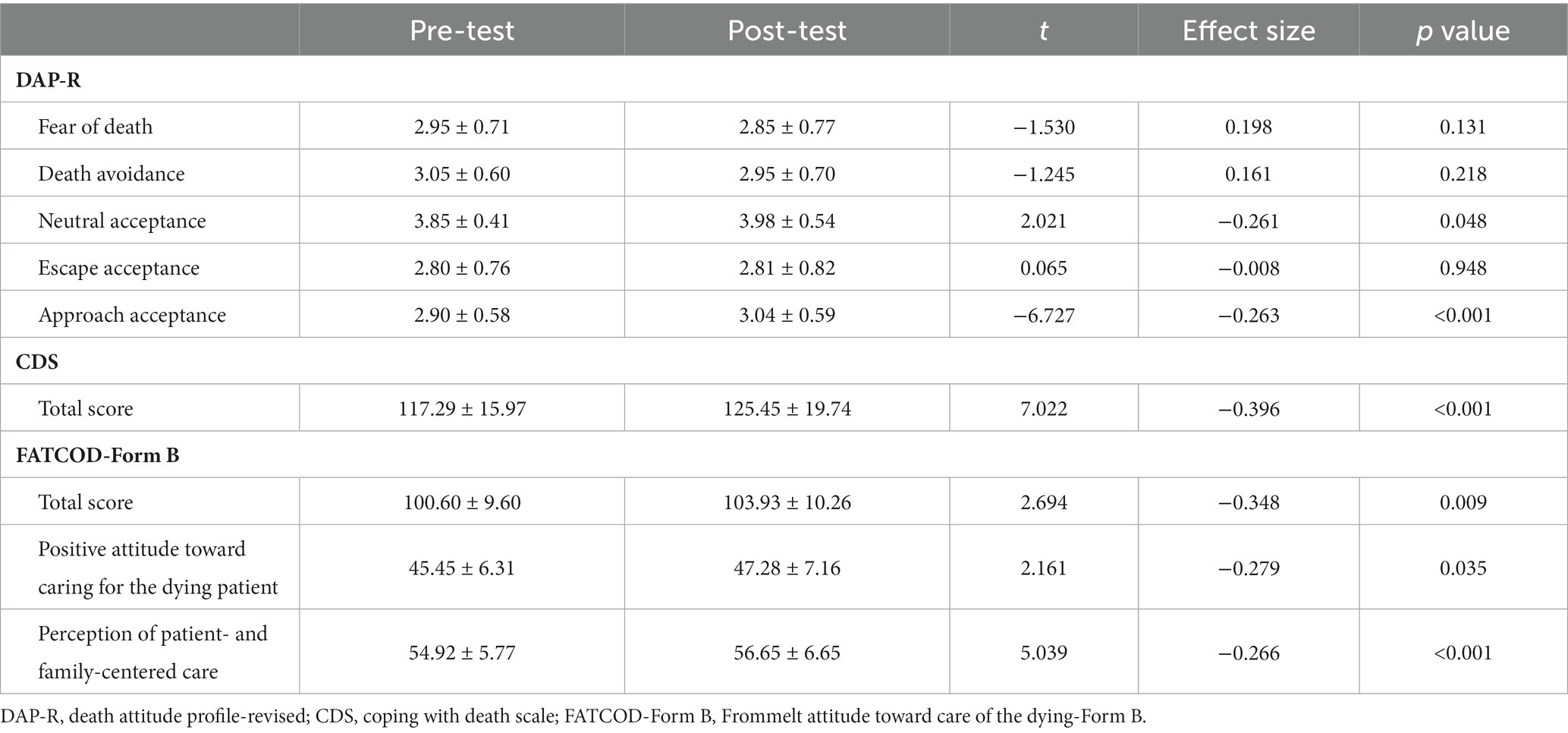1568x733 pixels.
Task: Select the FATCOD-Form B section heading
Action: [x=98, y=455]
